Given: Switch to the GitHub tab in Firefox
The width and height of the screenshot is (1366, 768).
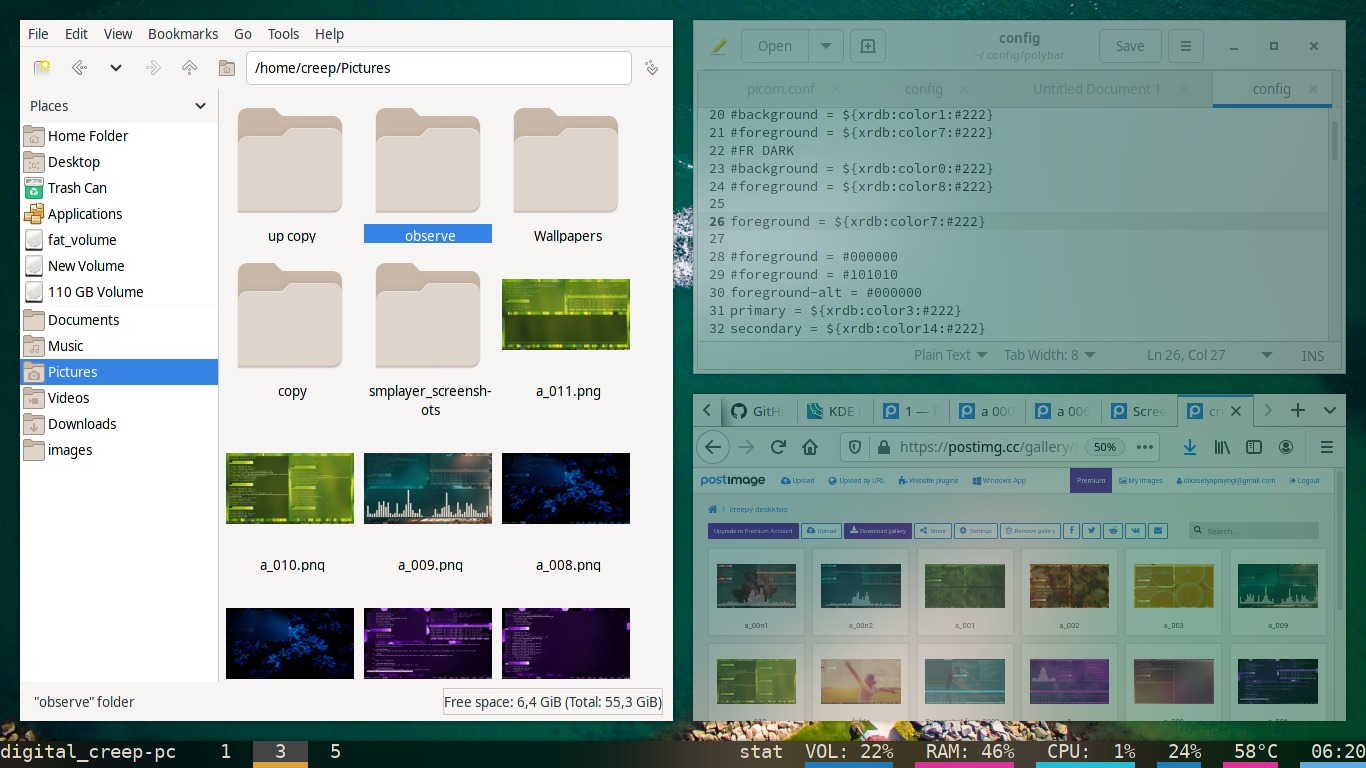Looking at the screenshot, I should click(759, 411).
